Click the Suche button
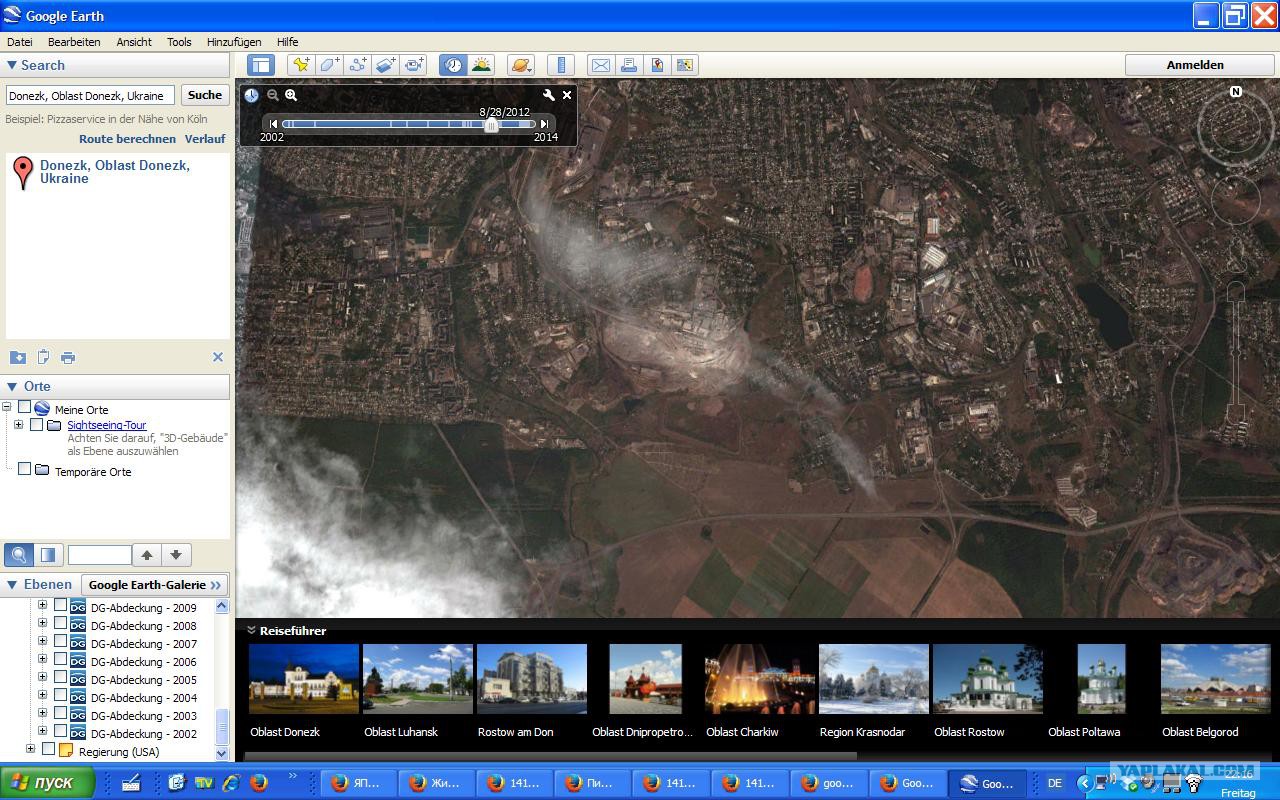This screenshot has width=1280, height=800. (x=205, y=95)
